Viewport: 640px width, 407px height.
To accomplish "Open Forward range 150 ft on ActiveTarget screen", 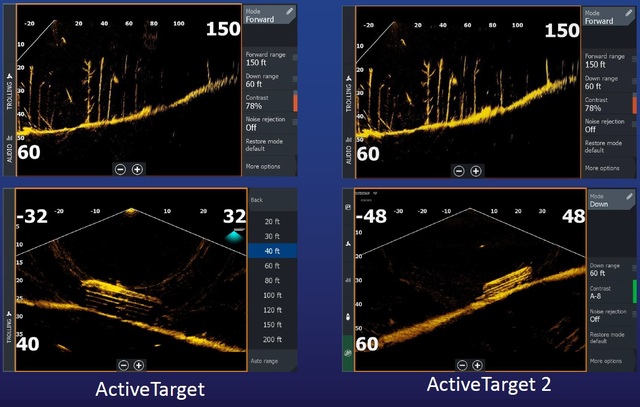I will click(x=270, y=58).
